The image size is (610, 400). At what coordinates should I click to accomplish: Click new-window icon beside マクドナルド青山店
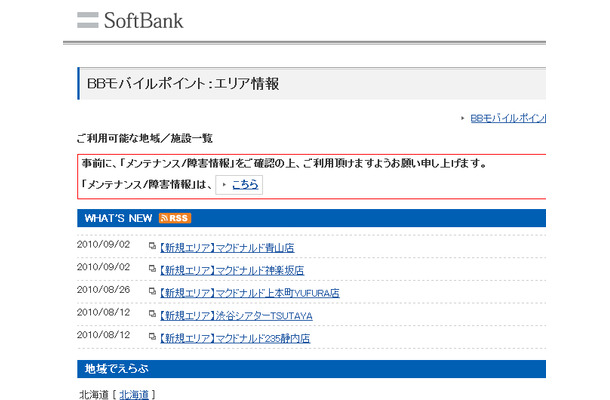point(152,246)
